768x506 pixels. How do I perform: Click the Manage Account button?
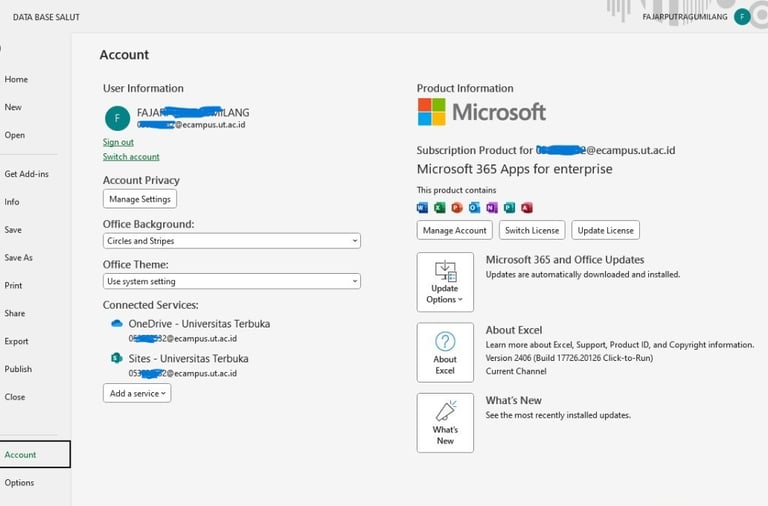point(455,230)
